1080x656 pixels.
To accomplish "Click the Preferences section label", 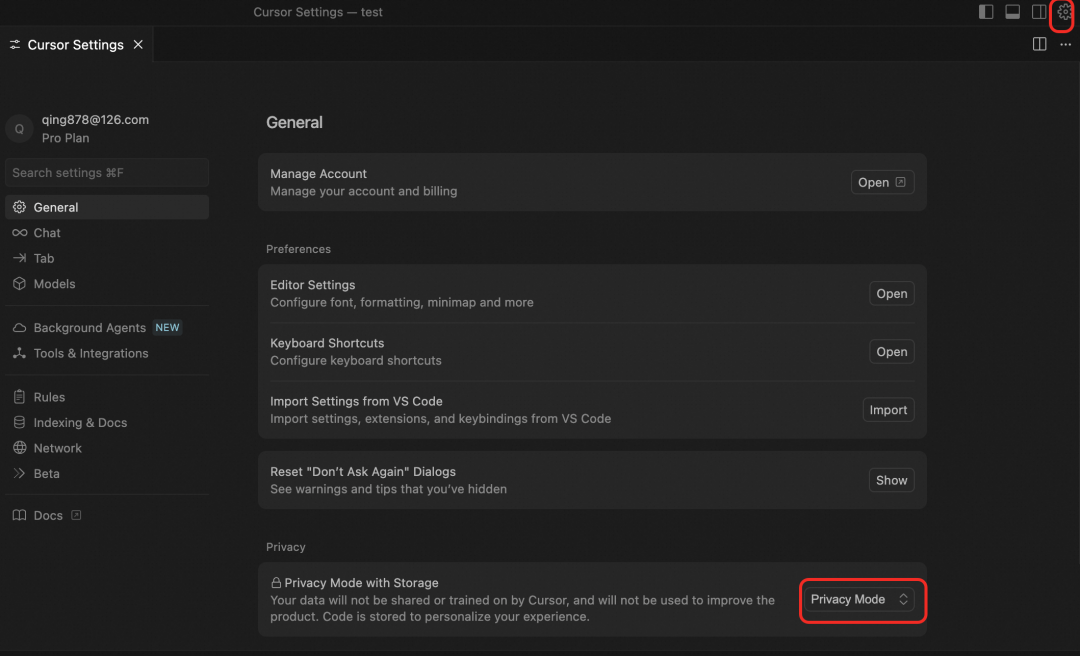I will click(298, 249).
